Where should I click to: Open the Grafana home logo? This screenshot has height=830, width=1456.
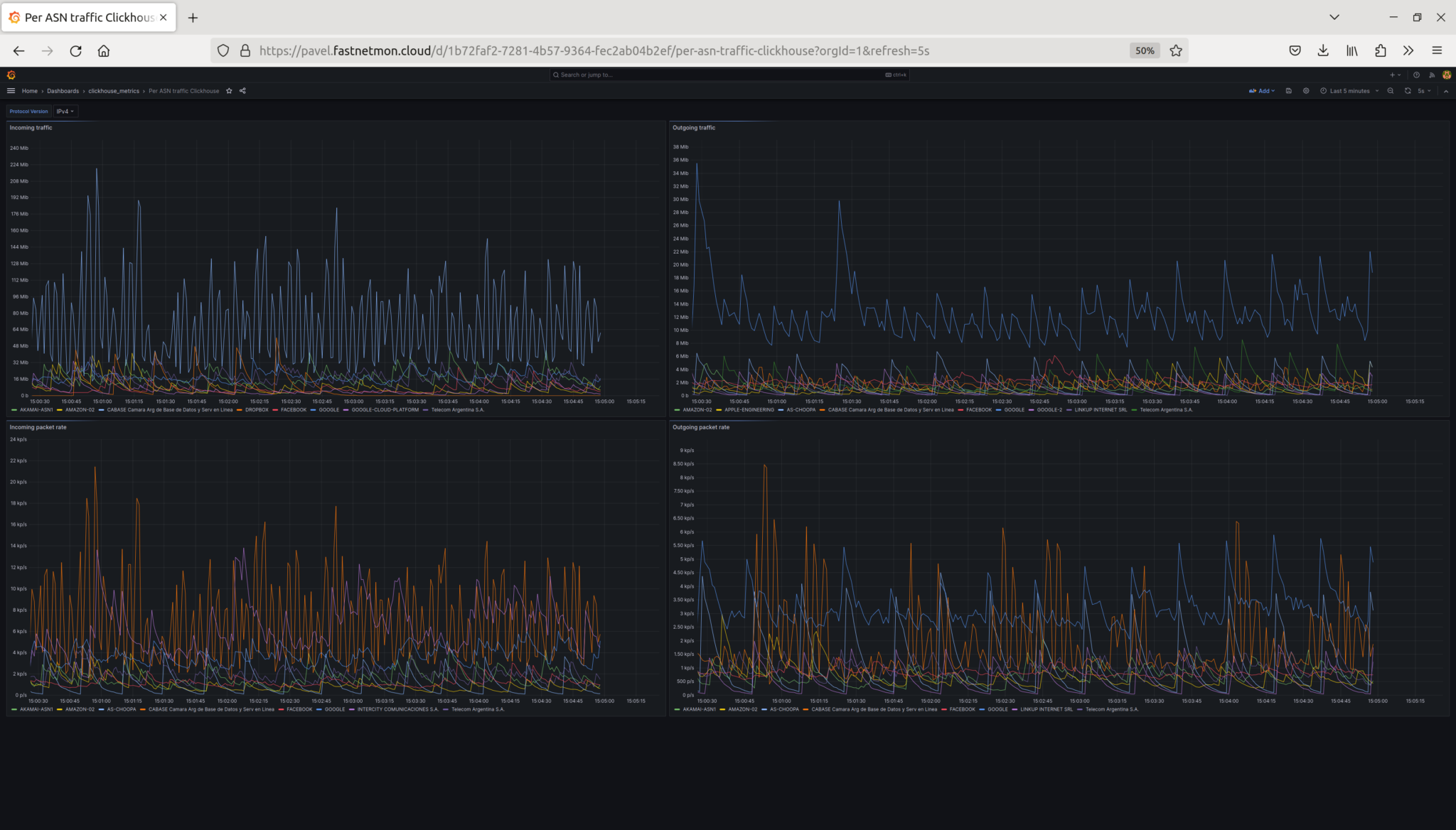click(12, 75)
